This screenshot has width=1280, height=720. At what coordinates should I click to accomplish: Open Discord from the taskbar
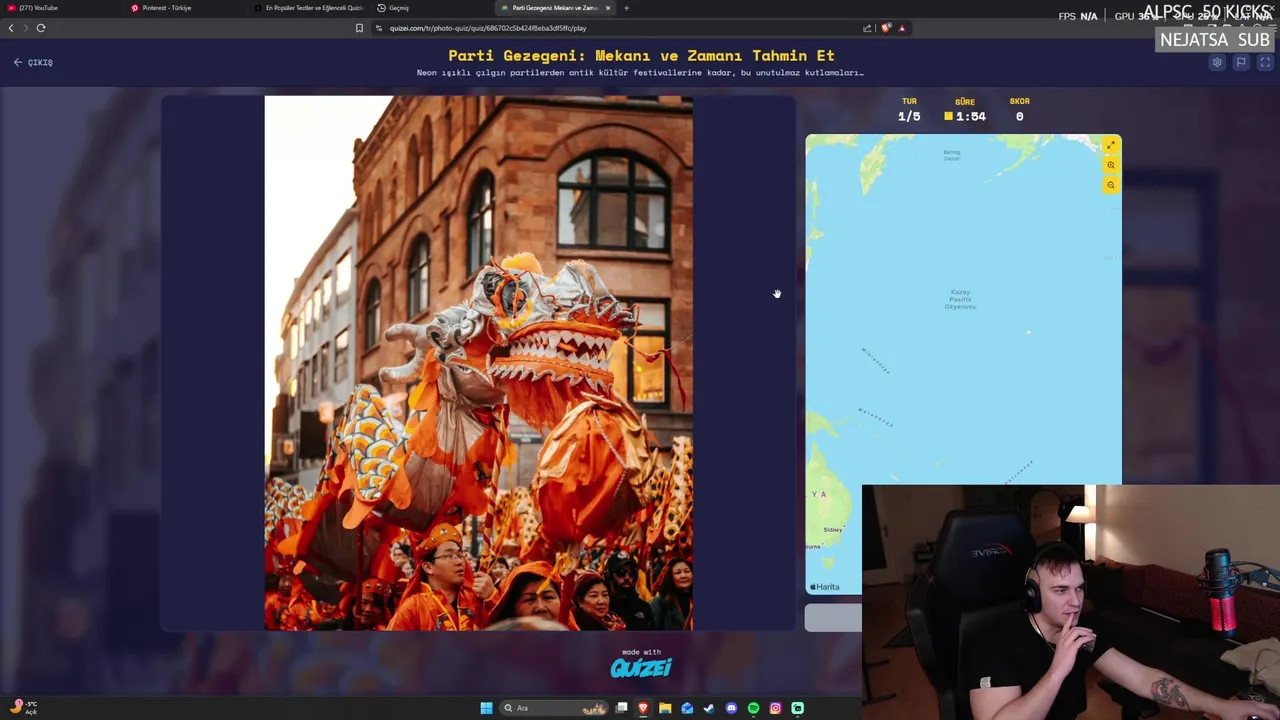(731, 708)
